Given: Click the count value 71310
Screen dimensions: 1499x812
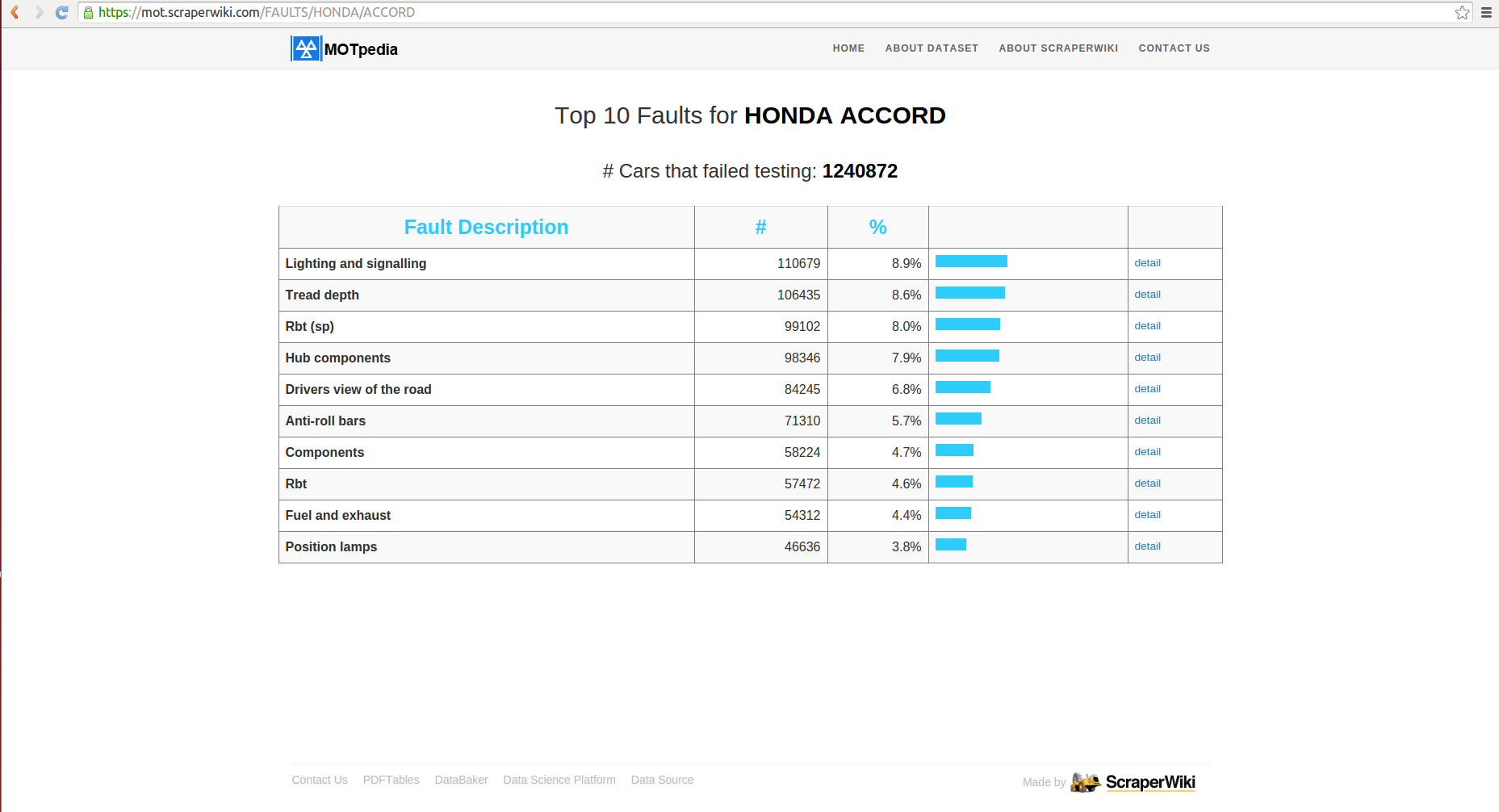Looking at the screenshot, I should (802, 421).
